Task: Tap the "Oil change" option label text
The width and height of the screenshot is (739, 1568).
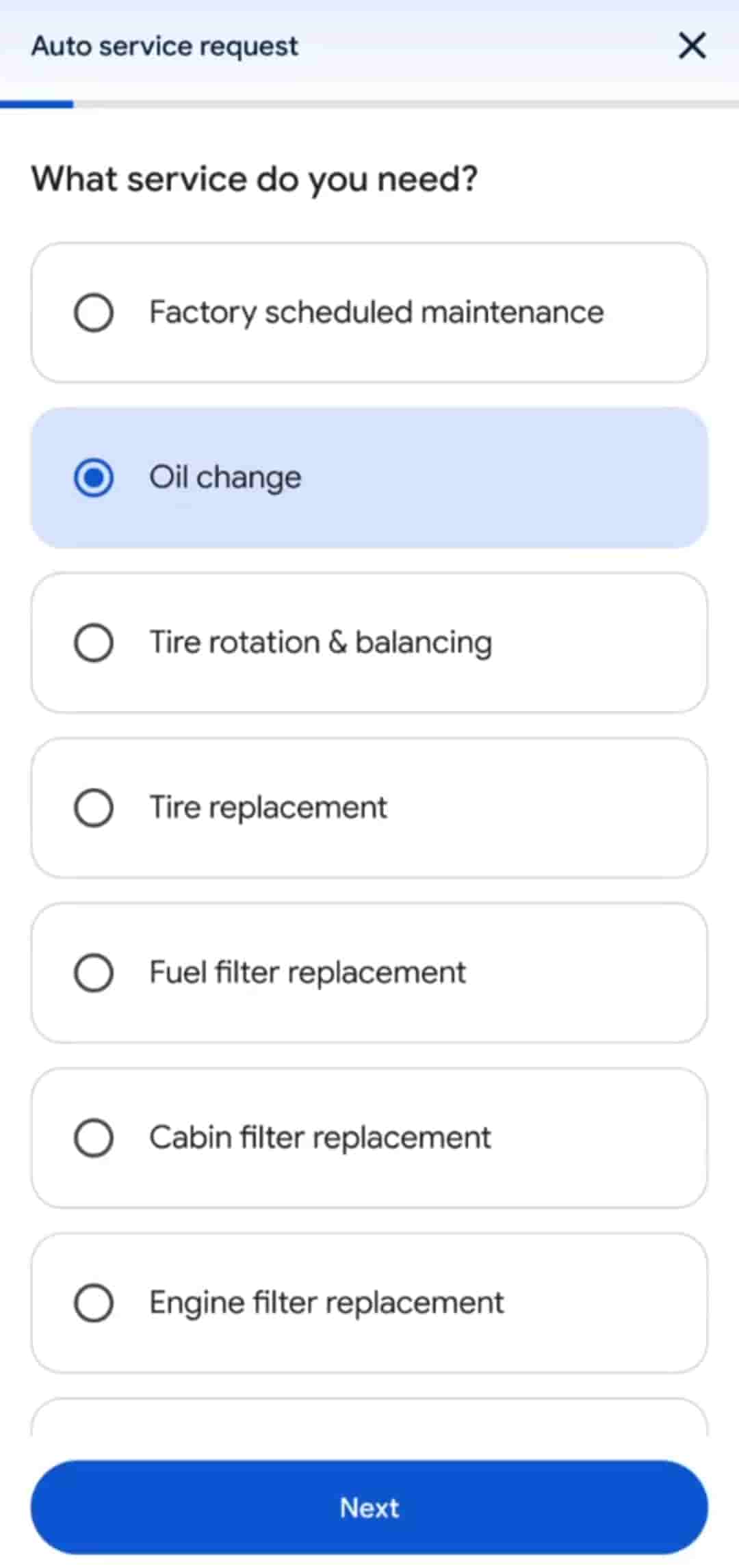Action: pos(225,477)
